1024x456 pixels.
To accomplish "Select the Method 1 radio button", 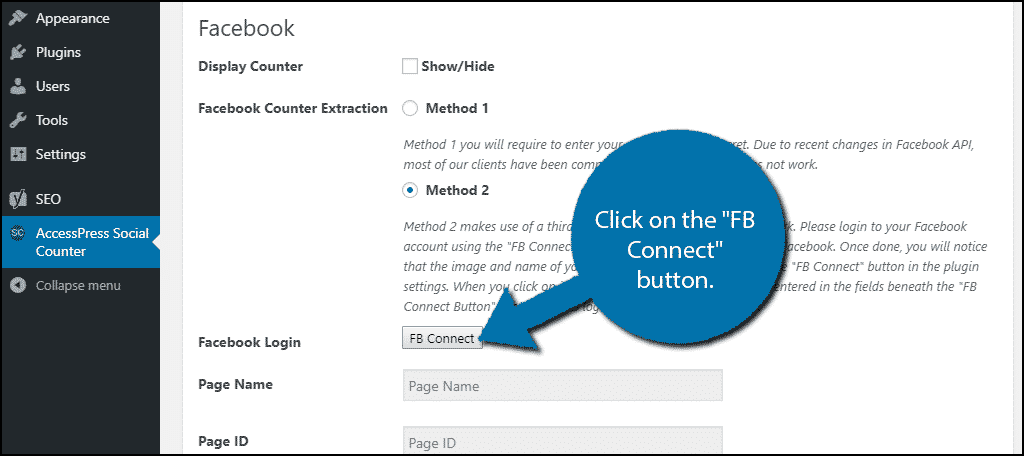I will (410, 108).
